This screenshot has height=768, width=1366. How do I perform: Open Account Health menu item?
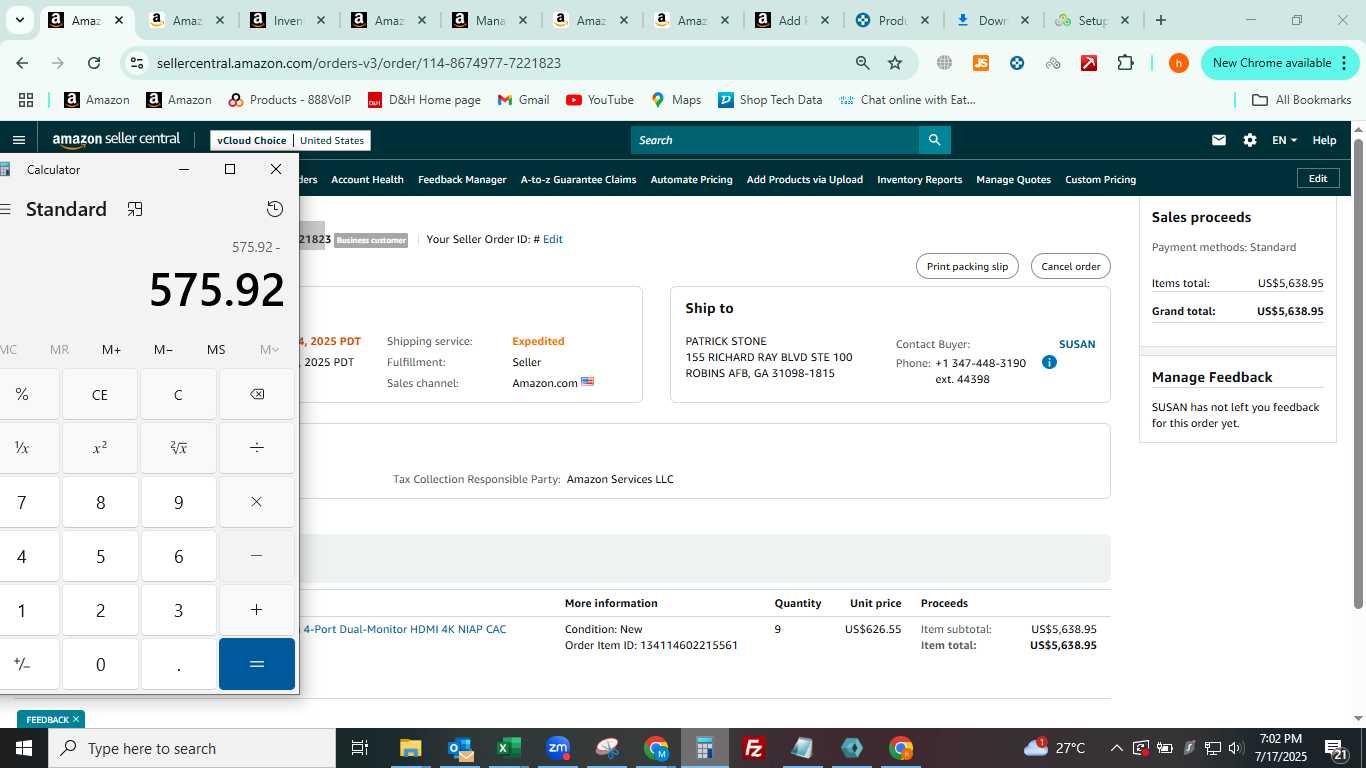click(x=367, y=179)
